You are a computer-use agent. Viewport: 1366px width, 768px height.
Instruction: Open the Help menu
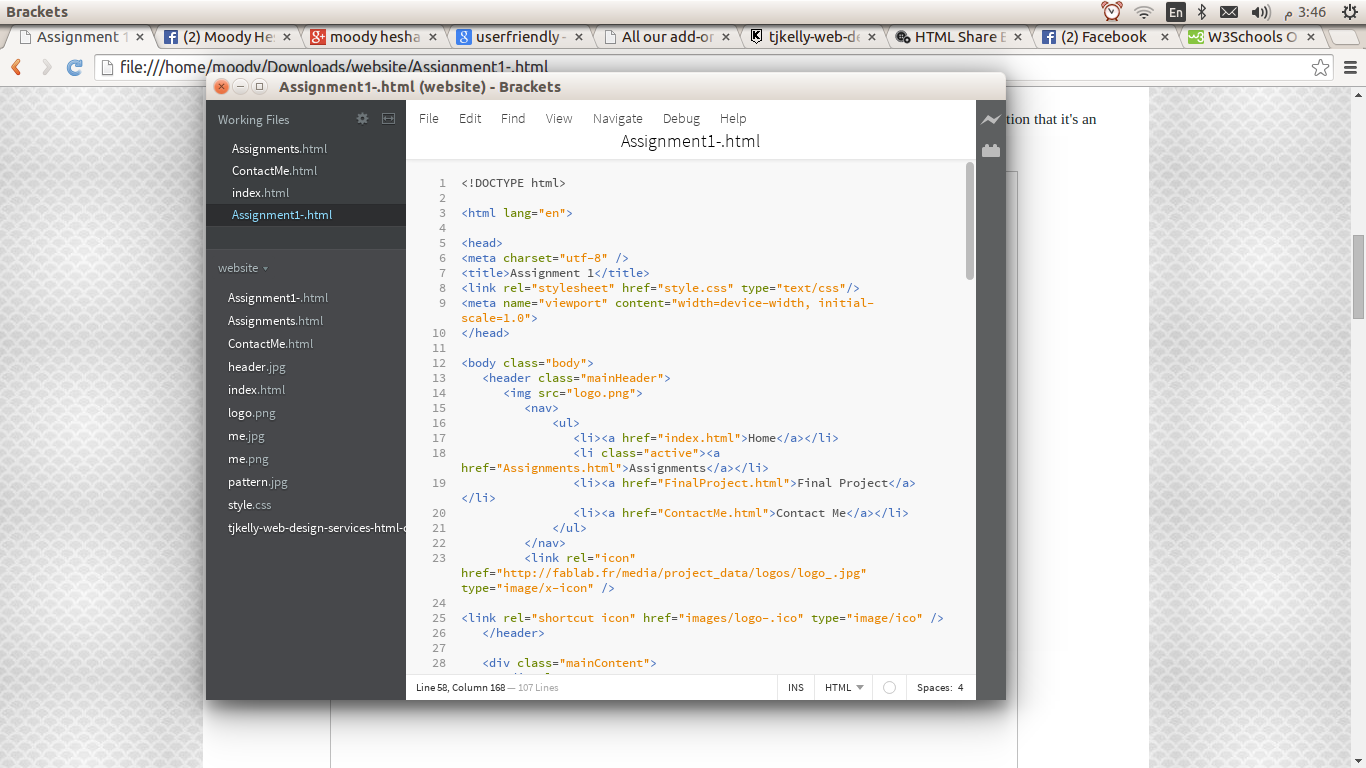(733, 118)
